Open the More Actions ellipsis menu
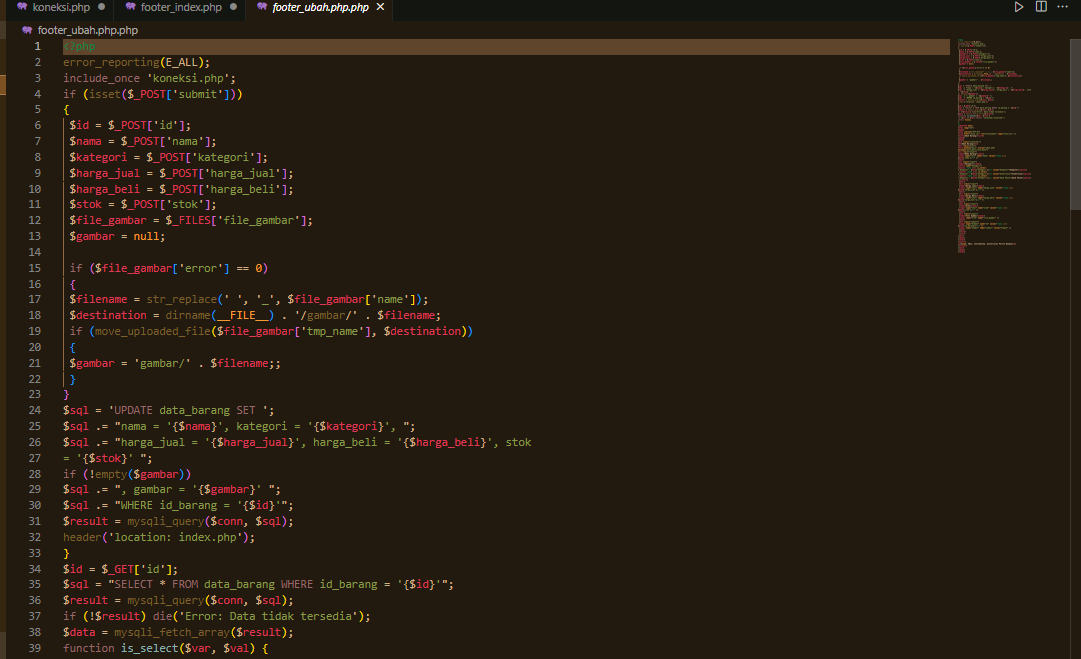 pos(1062,7)
